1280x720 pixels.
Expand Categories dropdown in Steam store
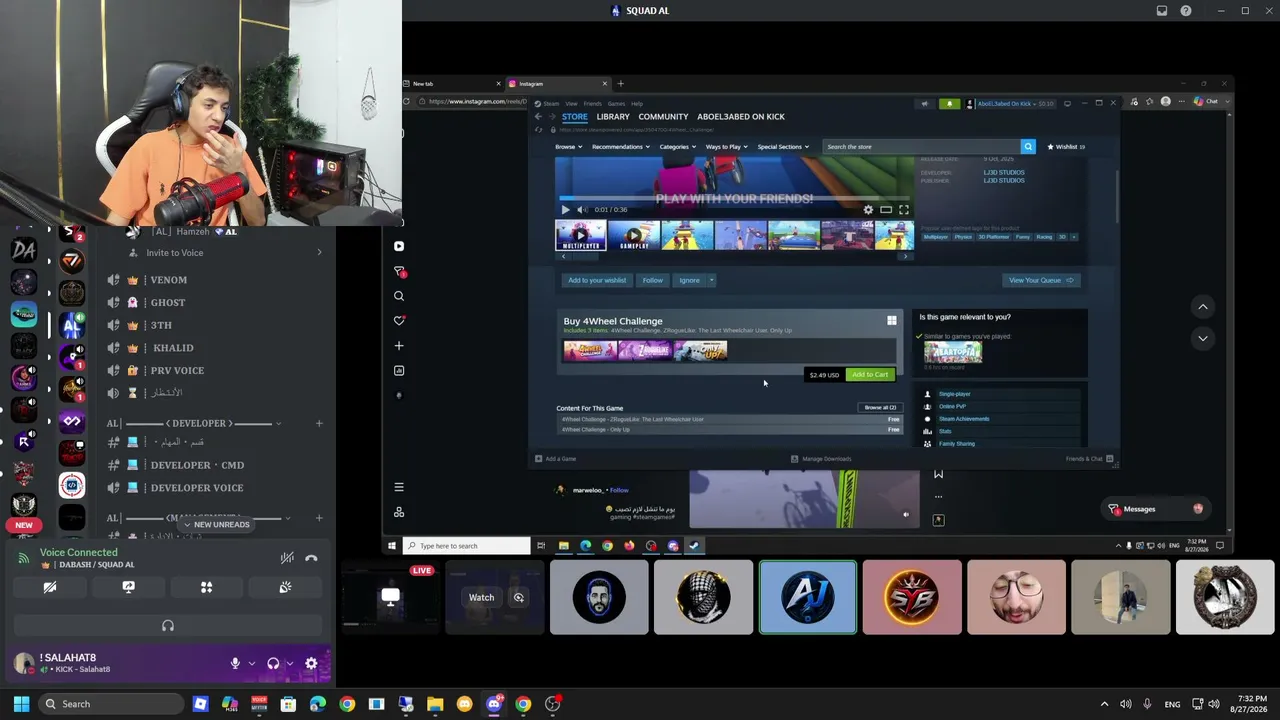[677, 147]
